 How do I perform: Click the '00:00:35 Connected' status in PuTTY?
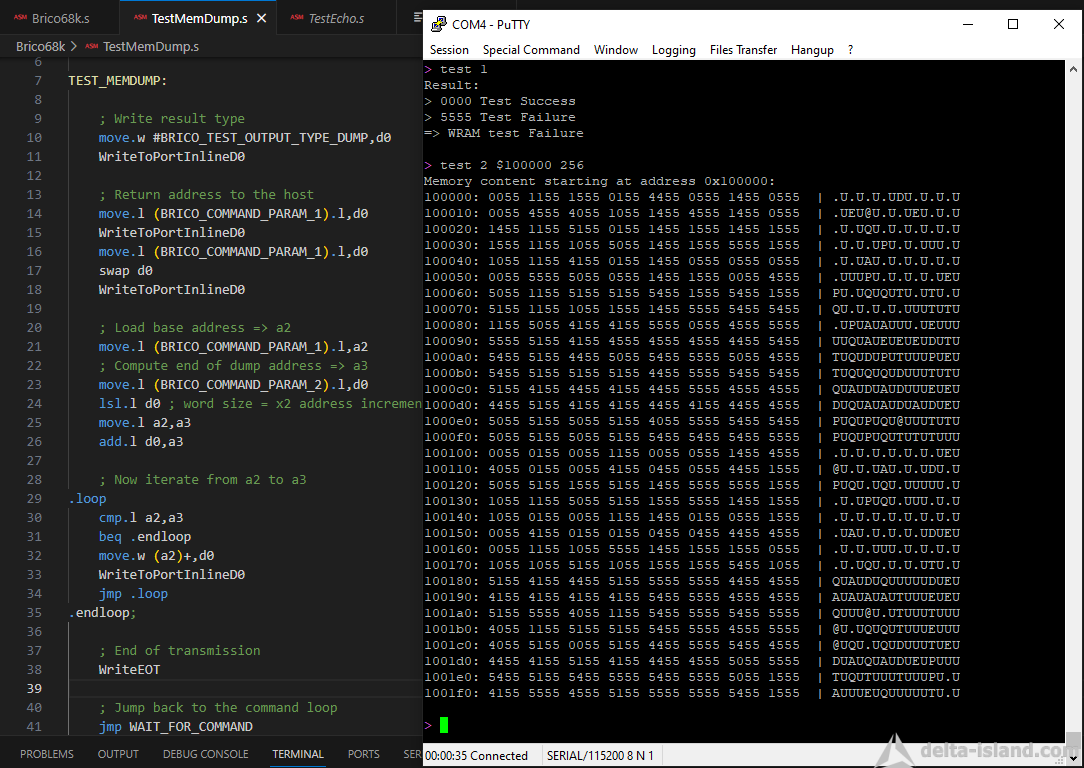[x=476, y=756]
